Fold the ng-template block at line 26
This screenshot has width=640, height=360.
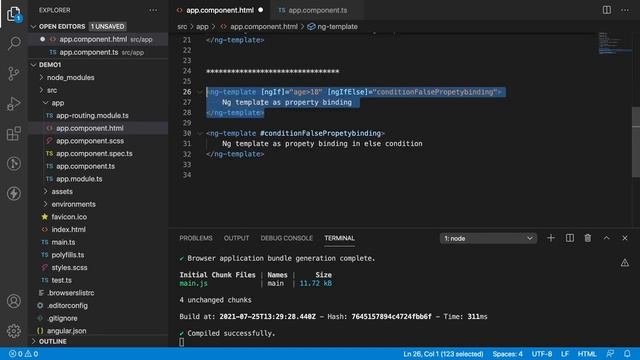tap(200, 92)
